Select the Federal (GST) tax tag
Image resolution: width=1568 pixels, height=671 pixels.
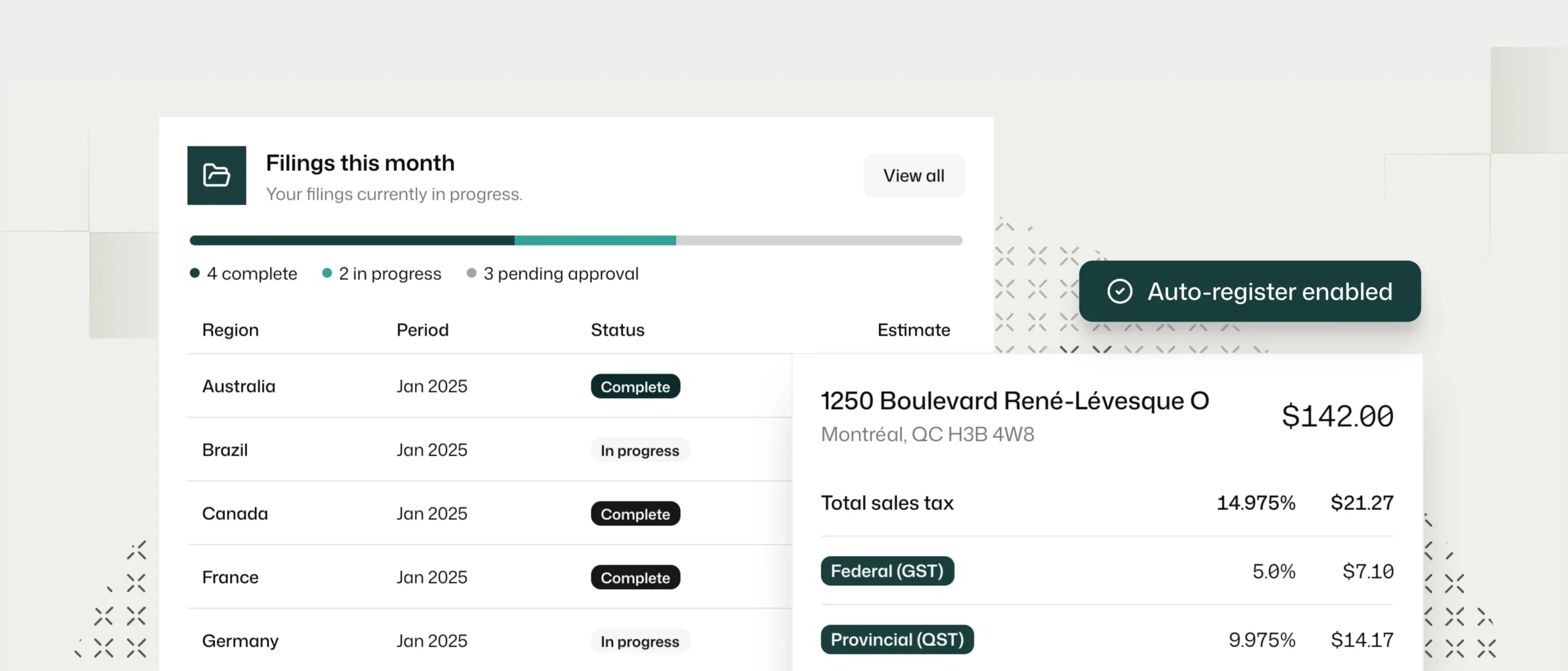(887, 571)
